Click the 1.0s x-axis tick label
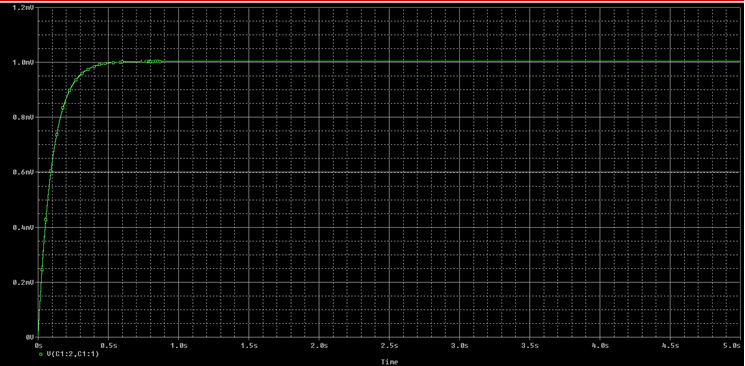The height and width of the screenshot is (366, 745). click(179, 346)
